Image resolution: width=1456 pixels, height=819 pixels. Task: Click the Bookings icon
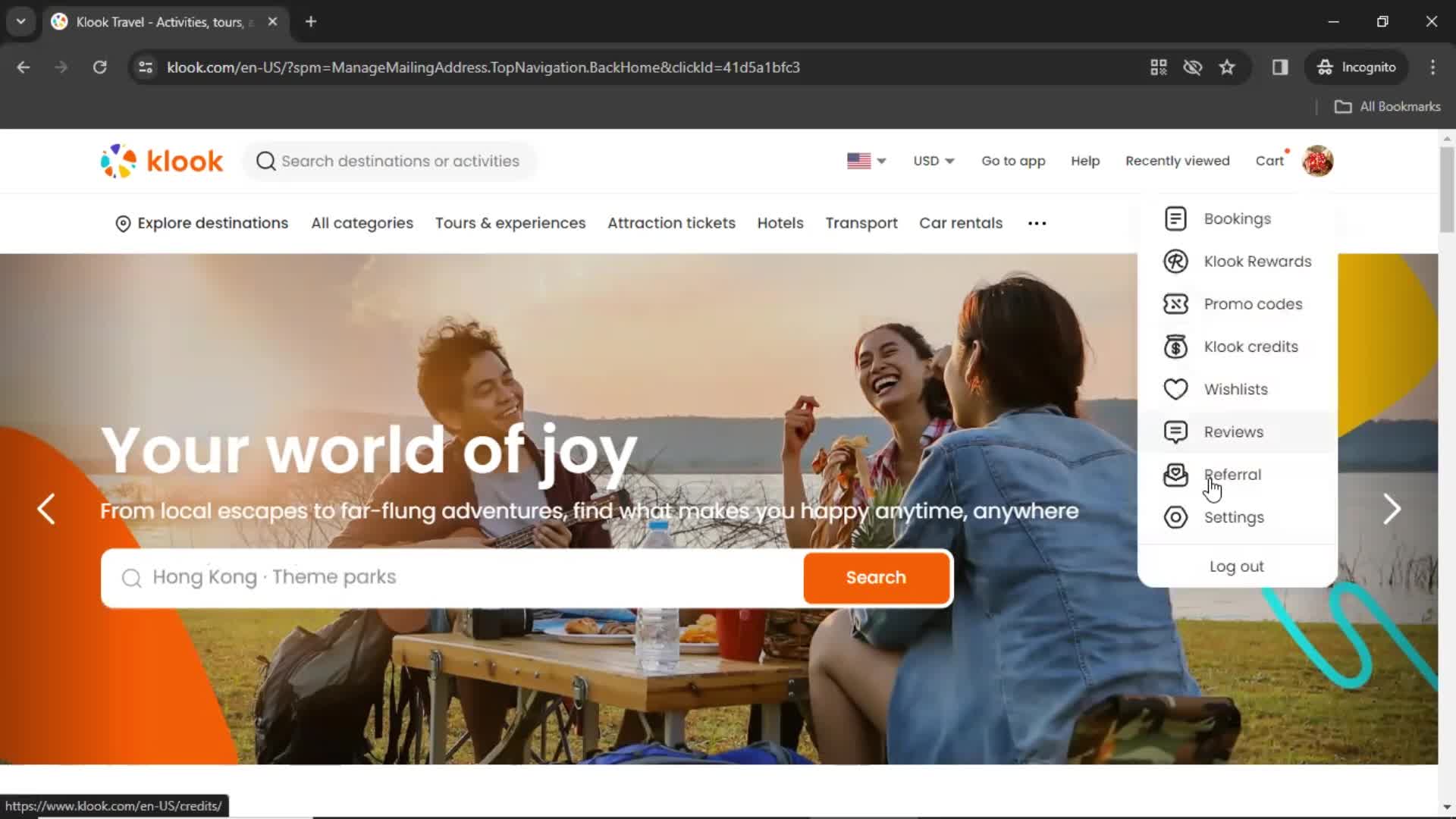coord(1175,218)
